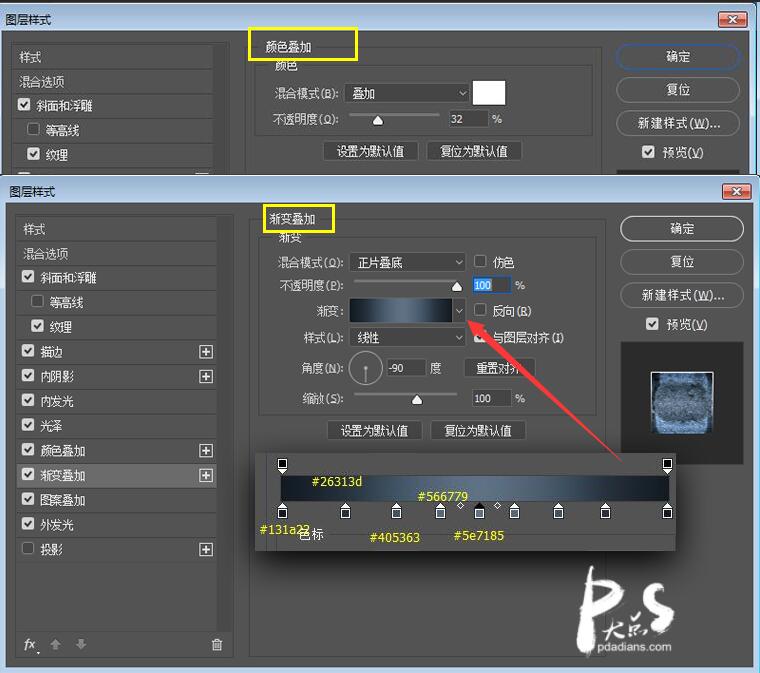The image size is (760, 673).
Task: Open 样式 线性 gradient style dropdown
Action: (407, 337)
